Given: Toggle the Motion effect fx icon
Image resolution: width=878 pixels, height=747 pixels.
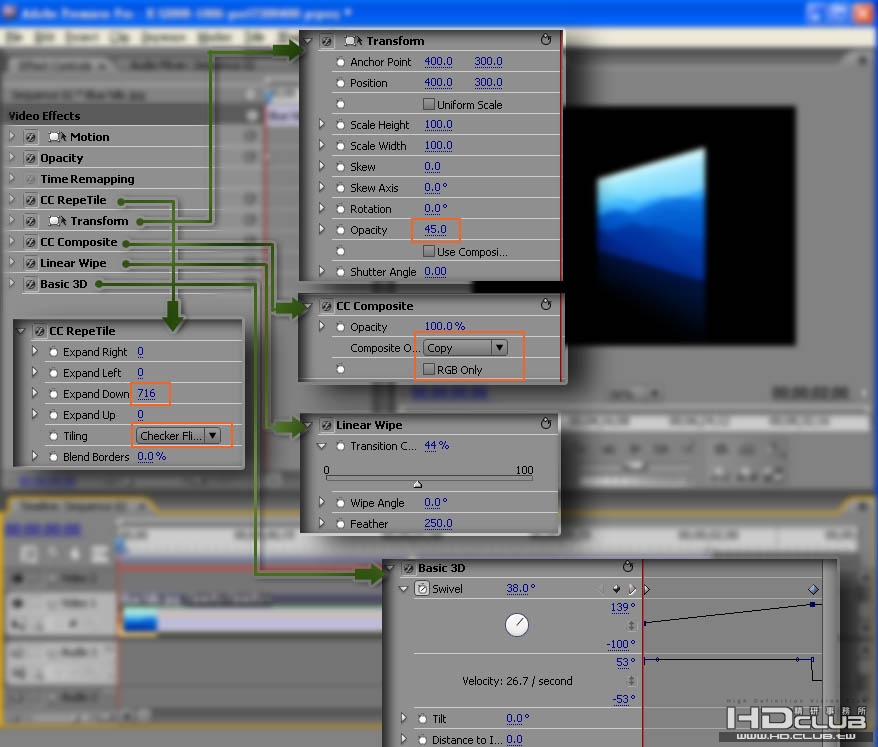Looking at the screenshot, I should [x=31, y=137].
